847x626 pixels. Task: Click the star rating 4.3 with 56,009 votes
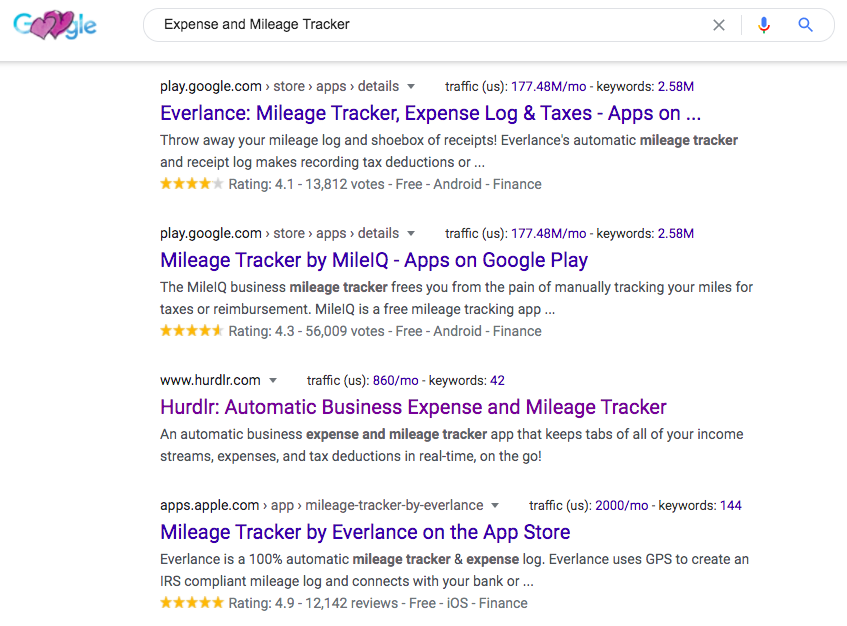tap(351, 331)
